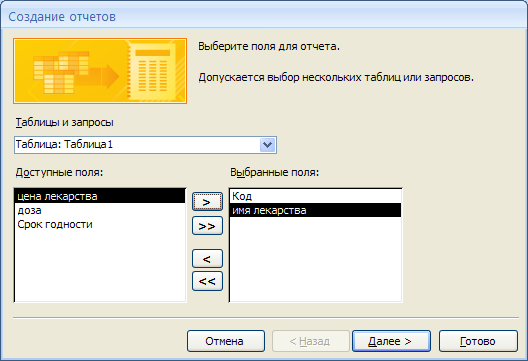Select цена лекарства in available fields

coord(100,196)
